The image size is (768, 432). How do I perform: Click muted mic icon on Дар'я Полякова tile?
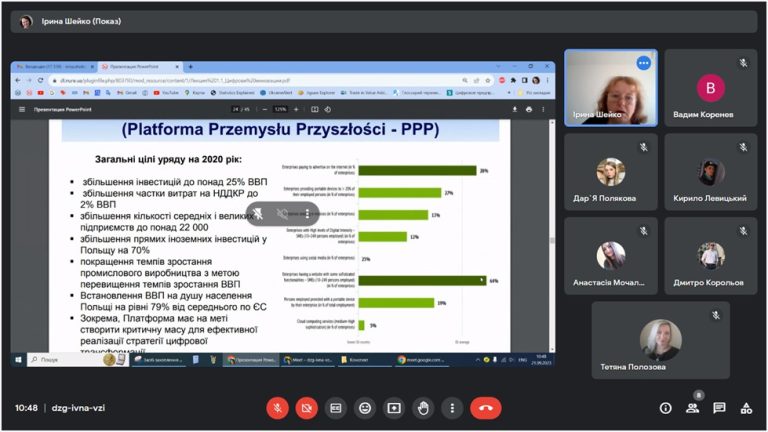click(x=644, y=147)
